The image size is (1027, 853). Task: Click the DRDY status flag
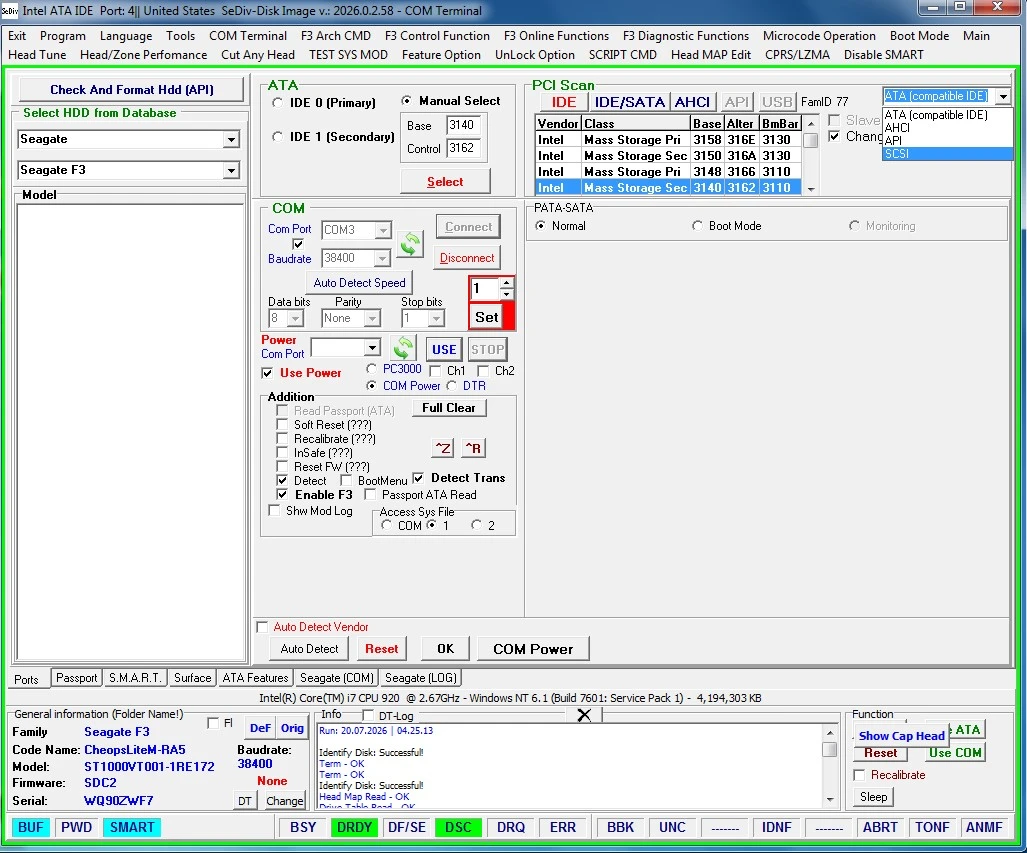click(x=354, y=827)
